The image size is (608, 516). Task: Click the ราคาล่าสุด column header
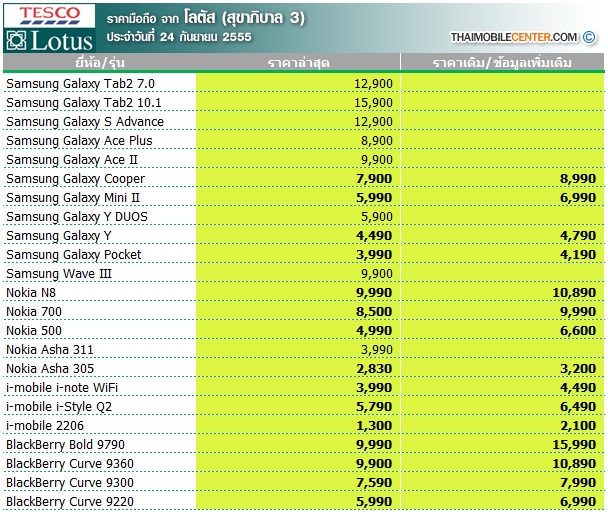click(x=298, y=62)
